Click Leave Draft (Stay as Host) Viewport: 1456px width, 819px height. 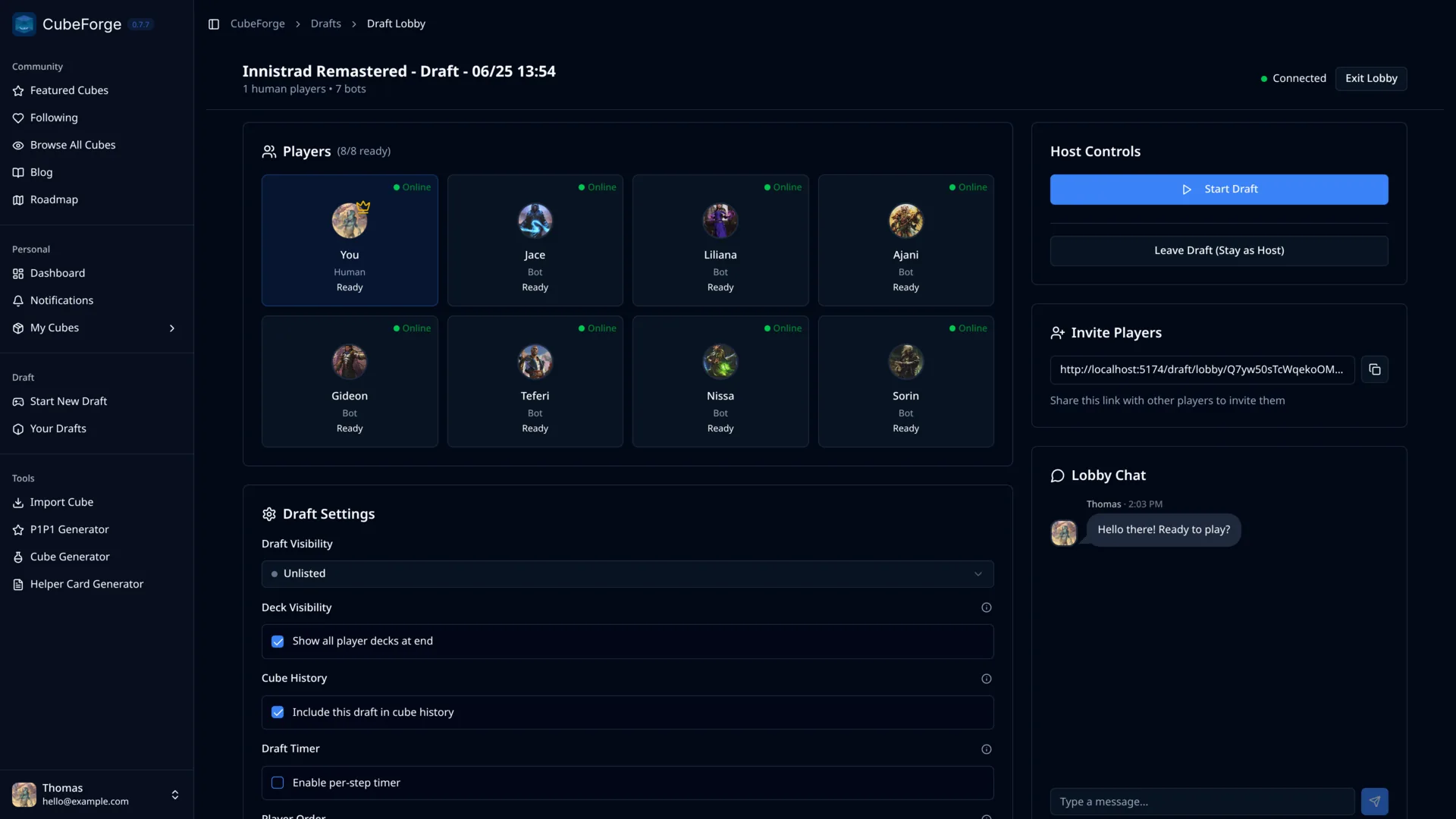[1219, 251]
